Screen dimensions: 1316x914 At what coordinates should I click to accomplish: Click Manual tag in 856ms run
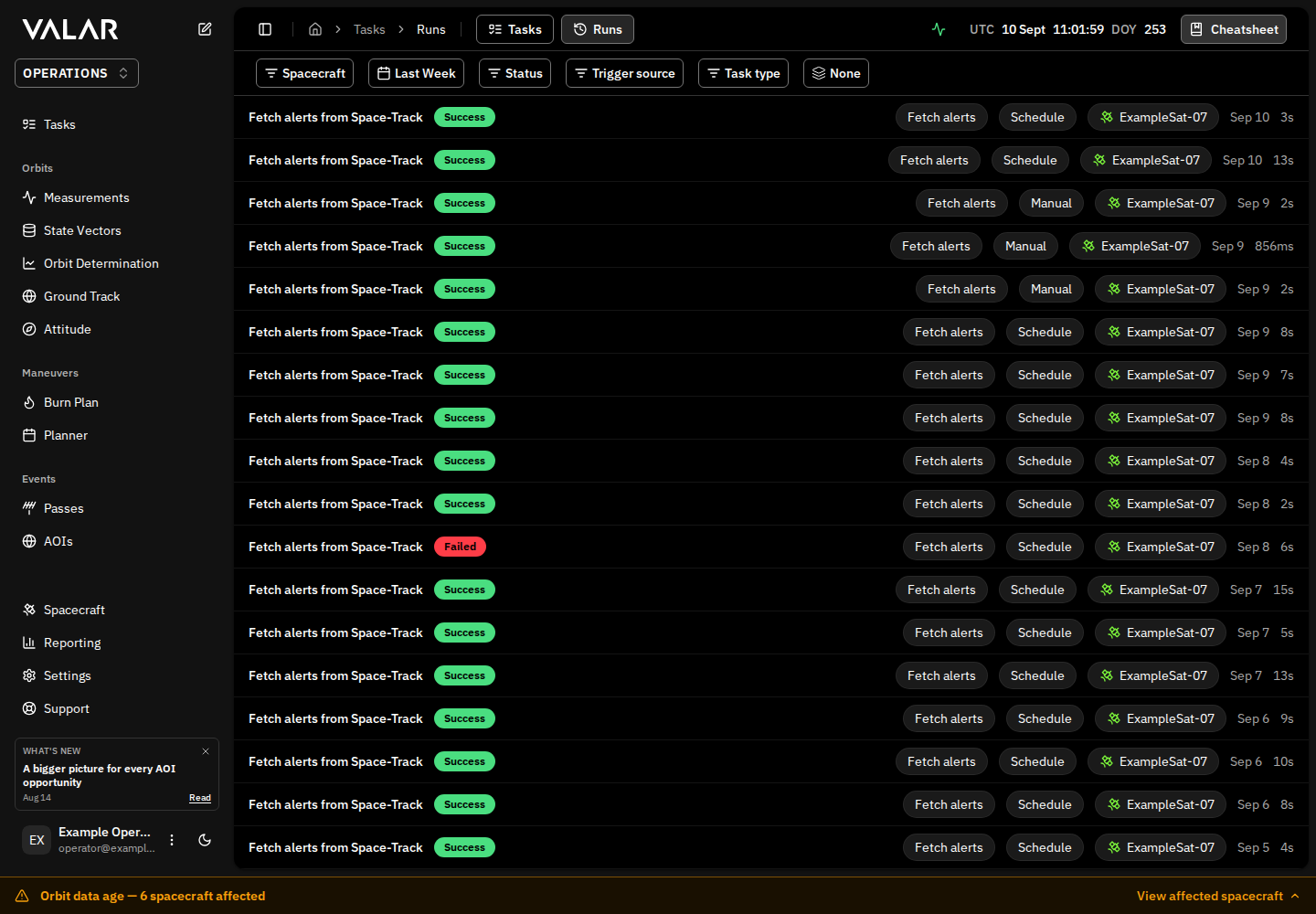click(x=1025, y=246)
